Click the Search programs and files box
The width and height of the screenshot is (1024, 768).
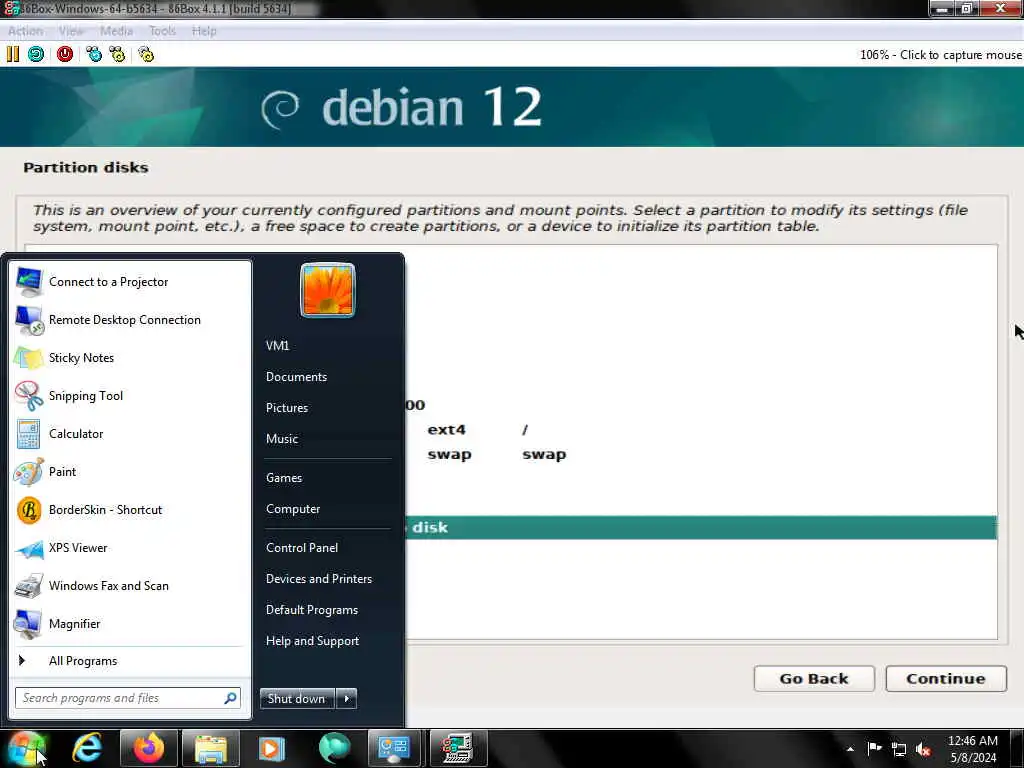point(128,698)
